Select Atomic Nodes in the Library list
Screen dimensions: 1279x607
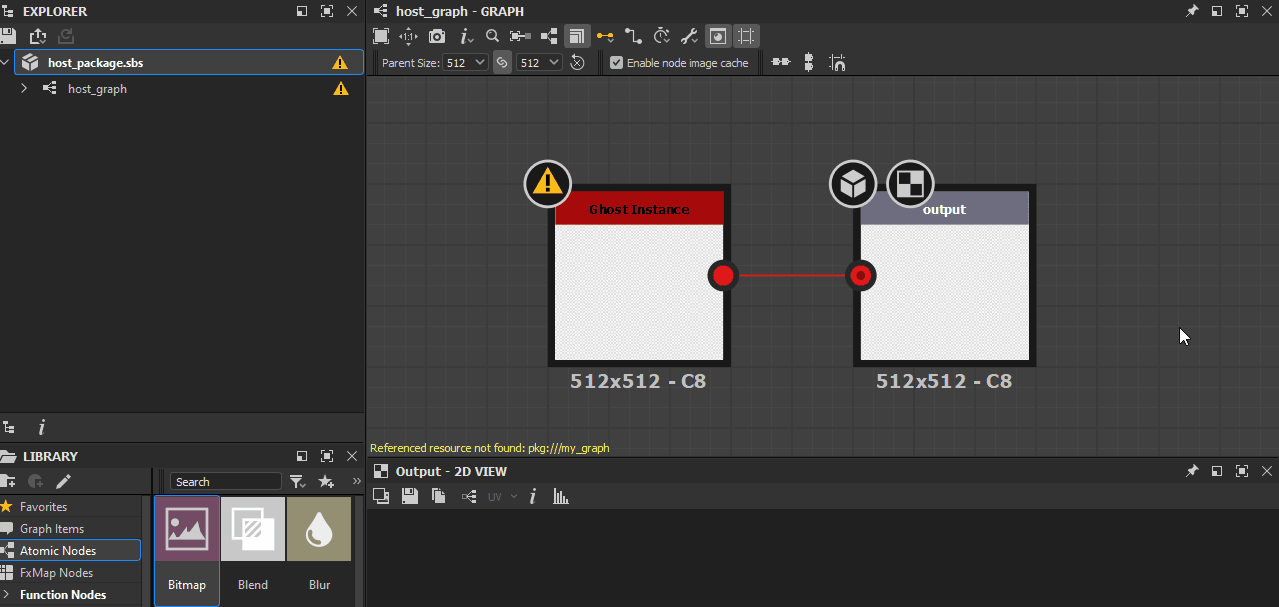click(x=58, y=551)
